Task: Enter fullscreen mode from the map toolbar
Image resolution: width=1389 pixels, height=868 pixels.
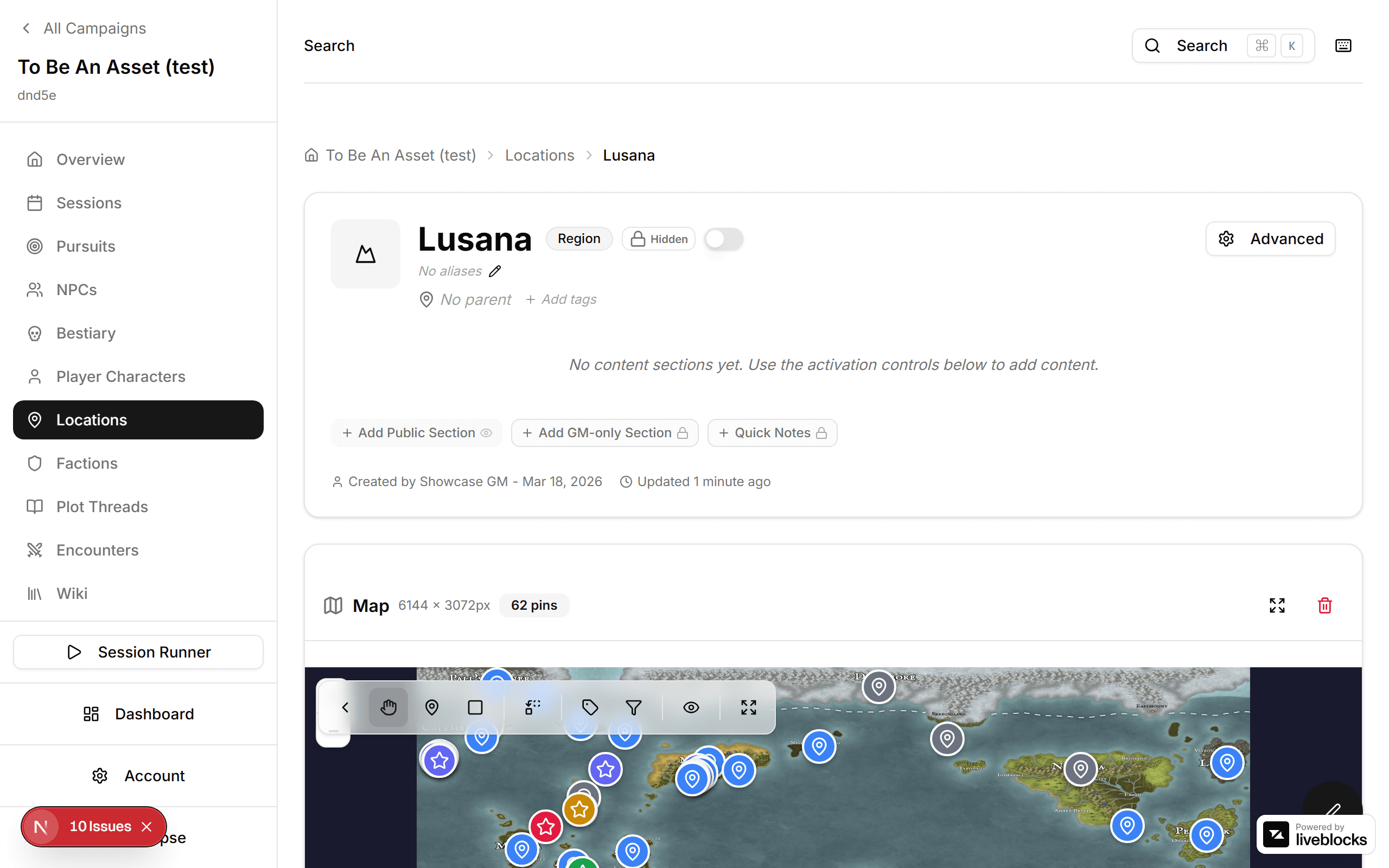Action: [748, 707]
